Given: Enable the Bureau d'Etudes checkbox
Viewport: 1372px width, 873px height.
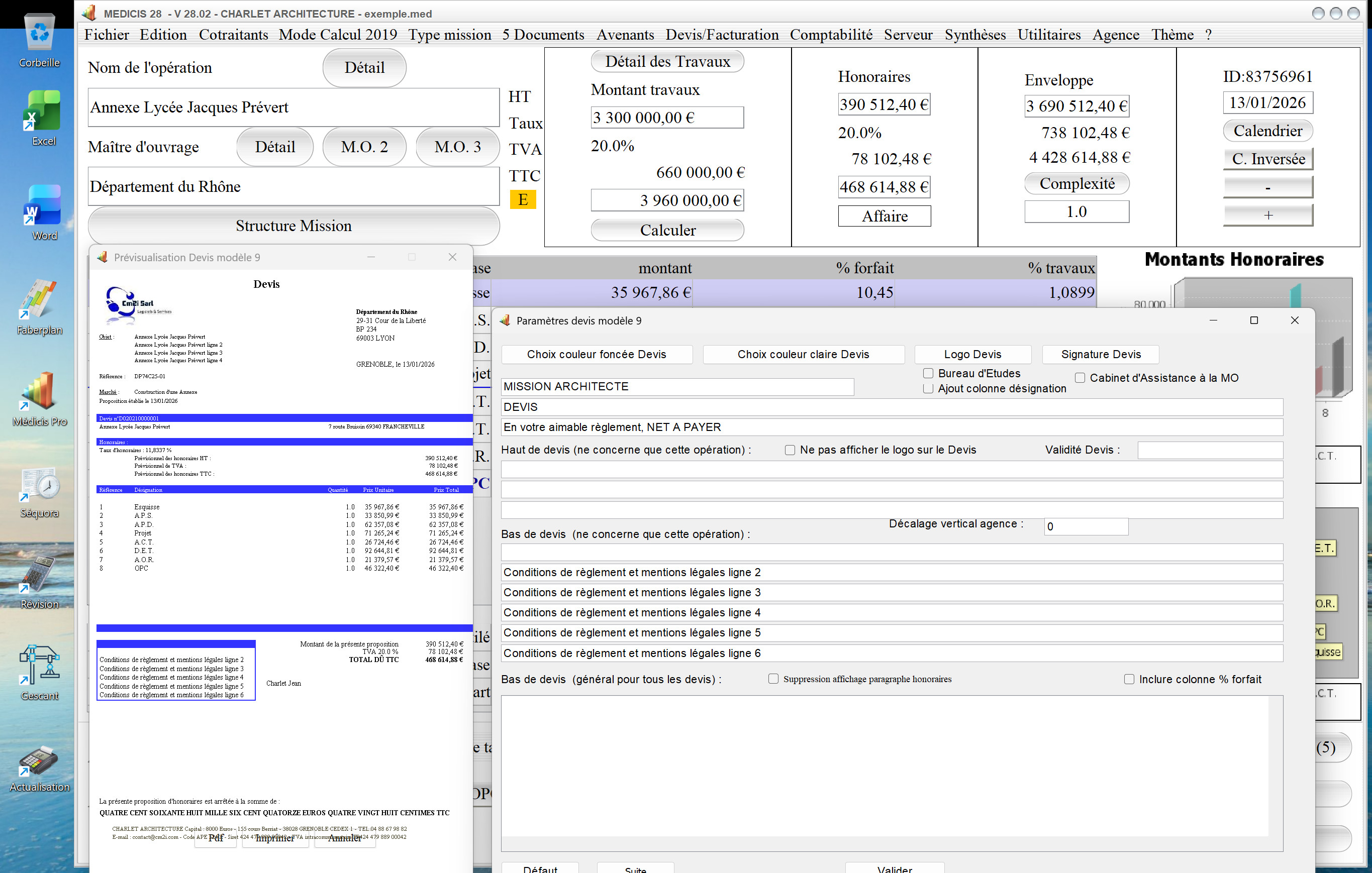Looking at the screenshot, I should (928, 373).
